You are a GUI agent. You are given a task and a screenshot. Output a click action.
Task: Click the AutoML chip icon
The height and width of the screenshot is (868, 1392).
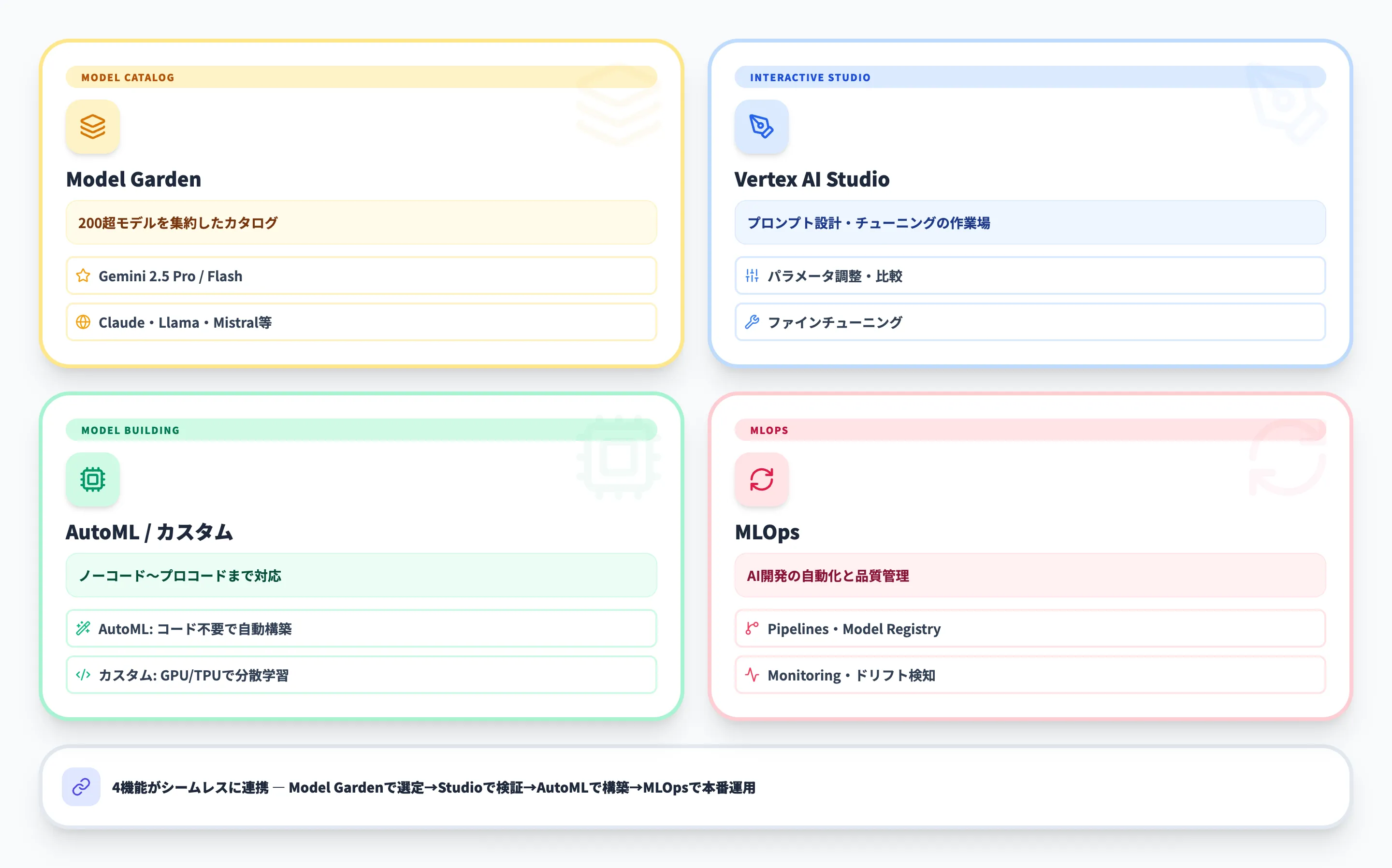[92, 479]
